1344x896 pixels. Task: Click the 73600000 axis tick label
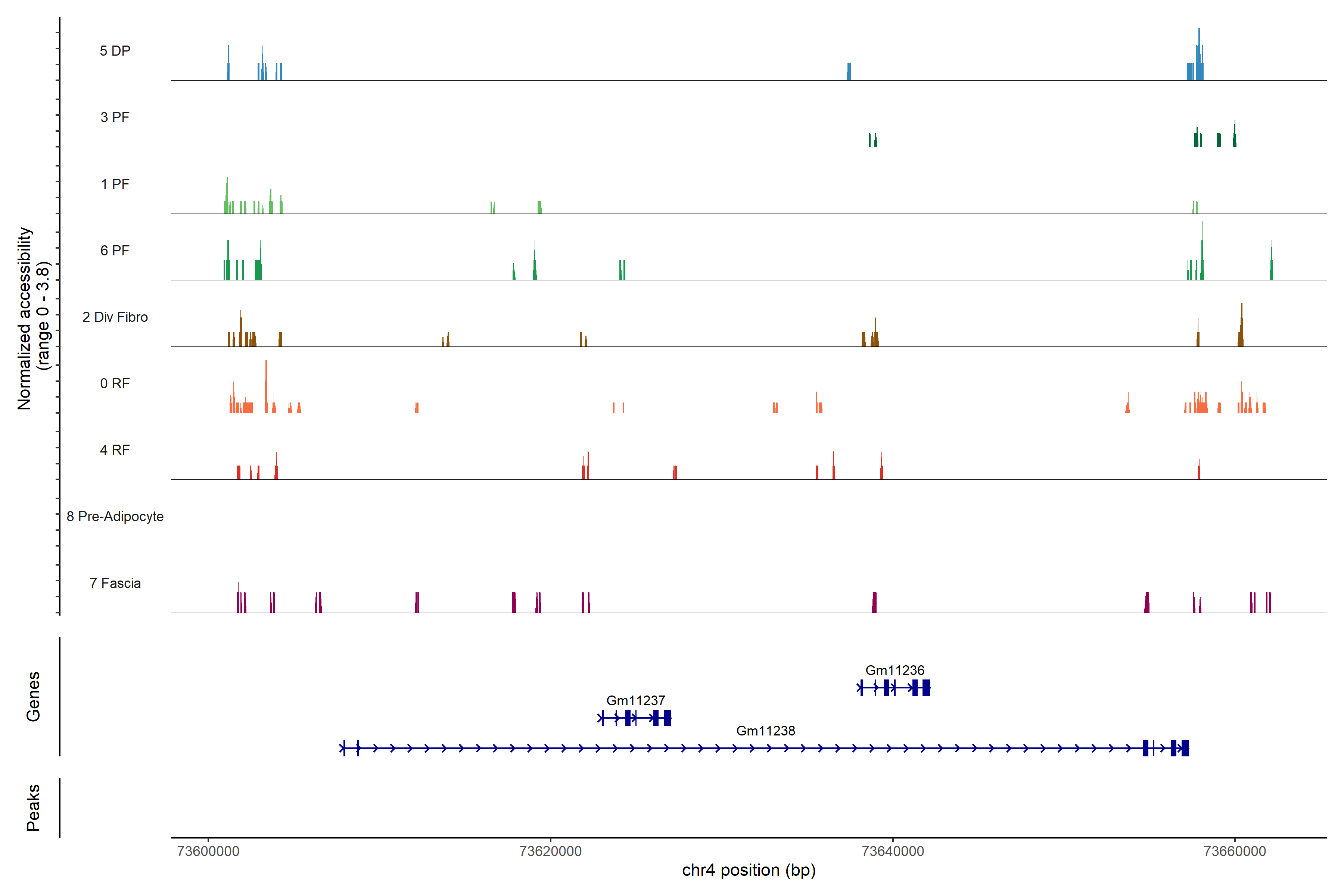tap(208, 851)
